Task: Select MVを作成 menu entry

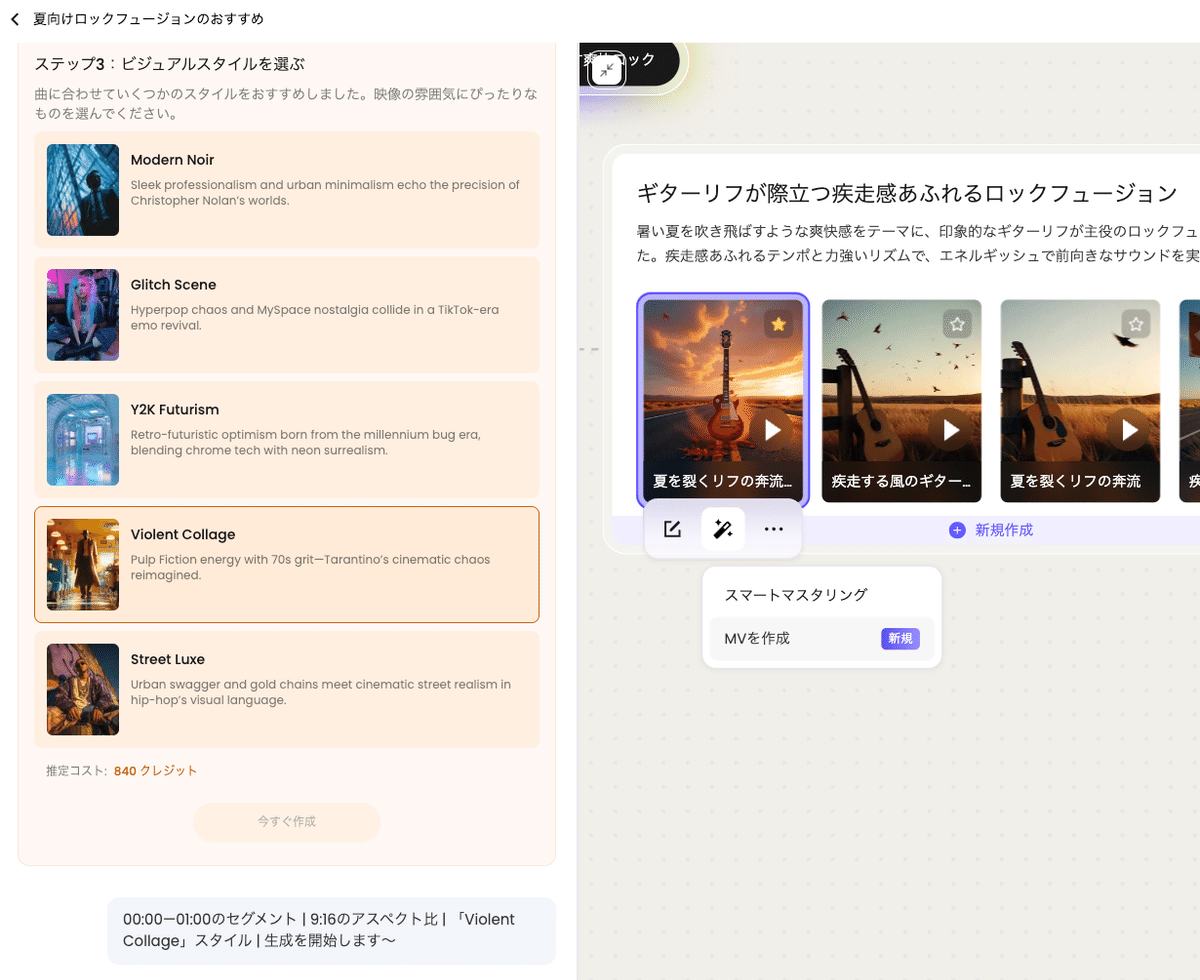Action: click(x=757, y=638)
